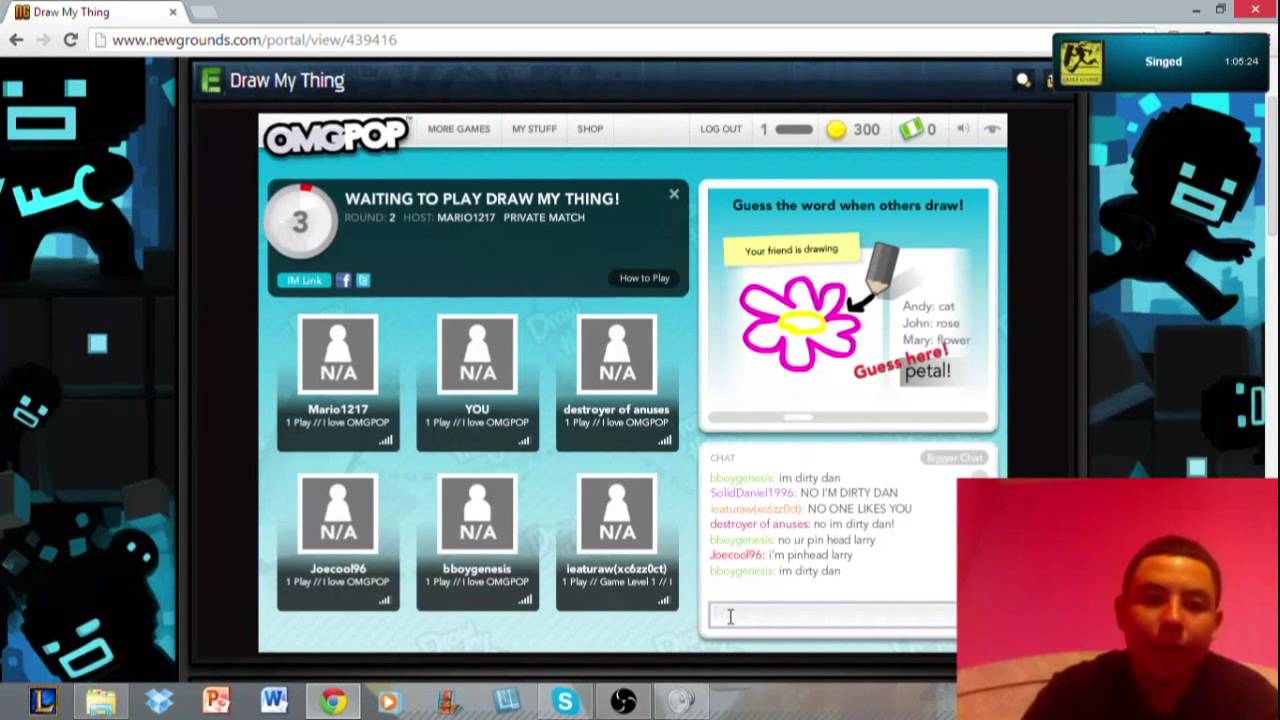The image size is (1280, 720).
Task: Mute the game sound via speaker icon
Action: tap(963, 129)
